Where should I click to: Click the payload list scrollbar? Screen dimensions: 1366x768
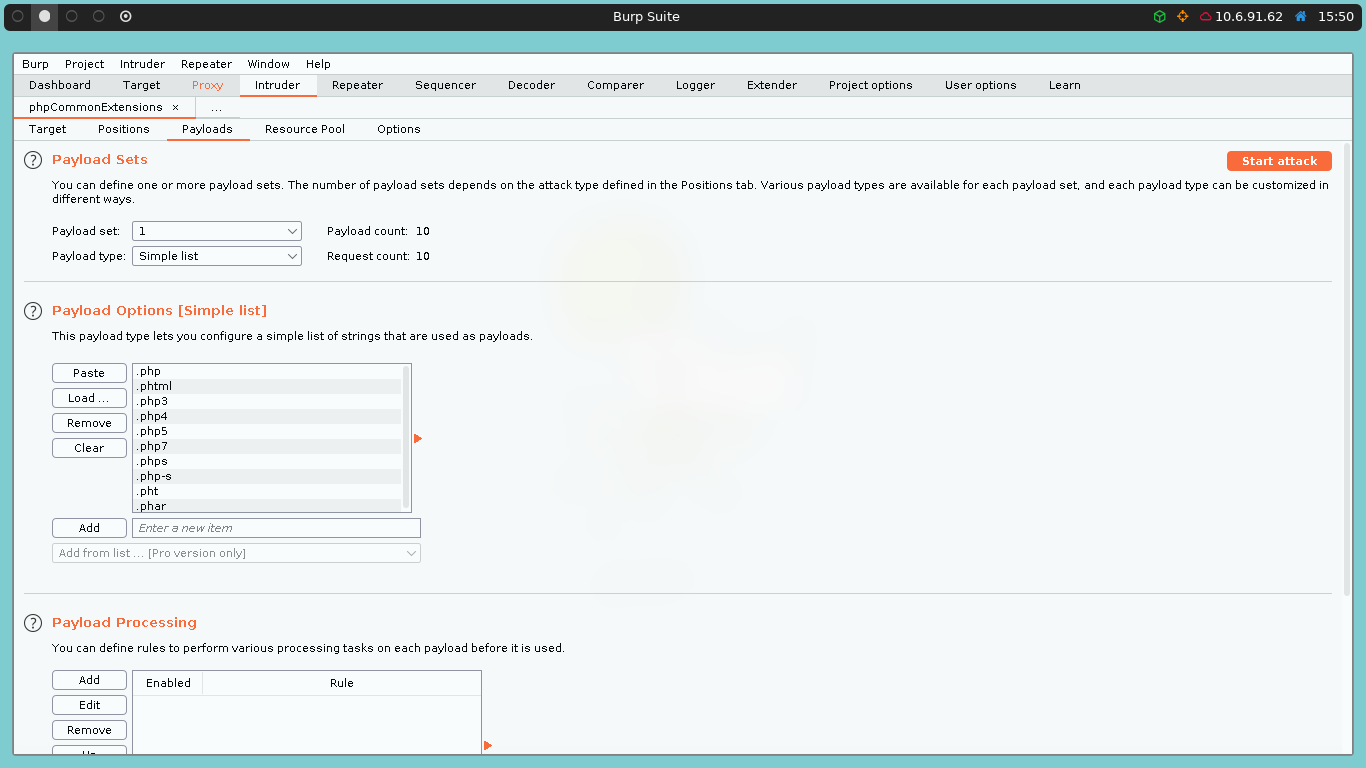[406, 437]
